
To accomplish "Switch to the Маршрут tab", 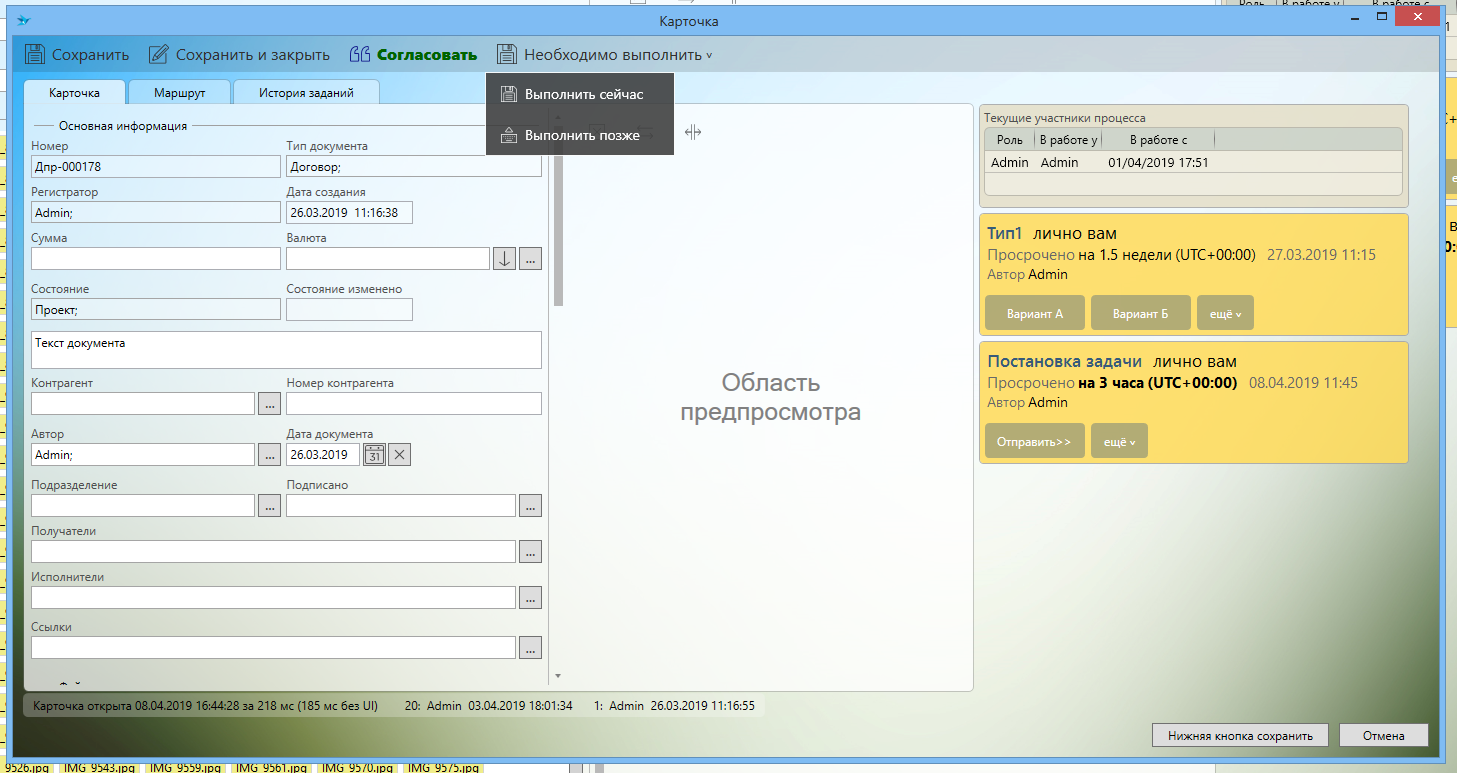I will click(180, 93).
